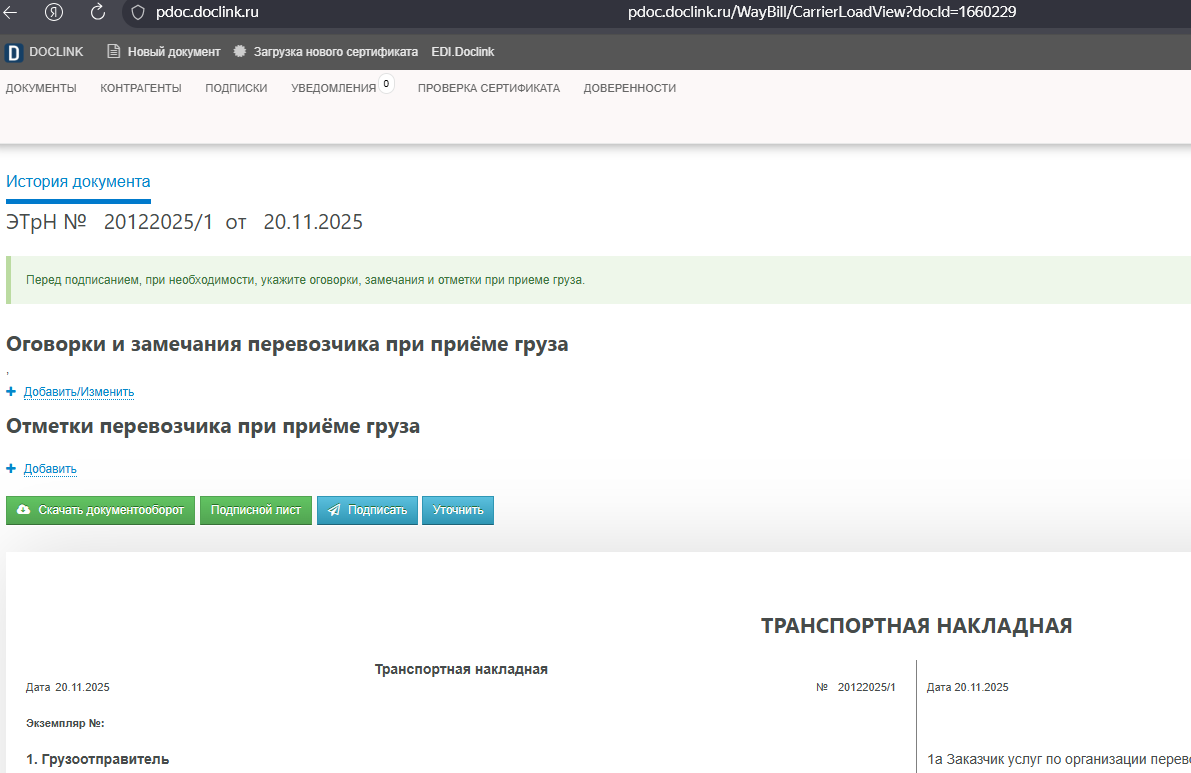
Task: Go to the КОНТРАГЕНТЫ menu
Action: point(141,88)
